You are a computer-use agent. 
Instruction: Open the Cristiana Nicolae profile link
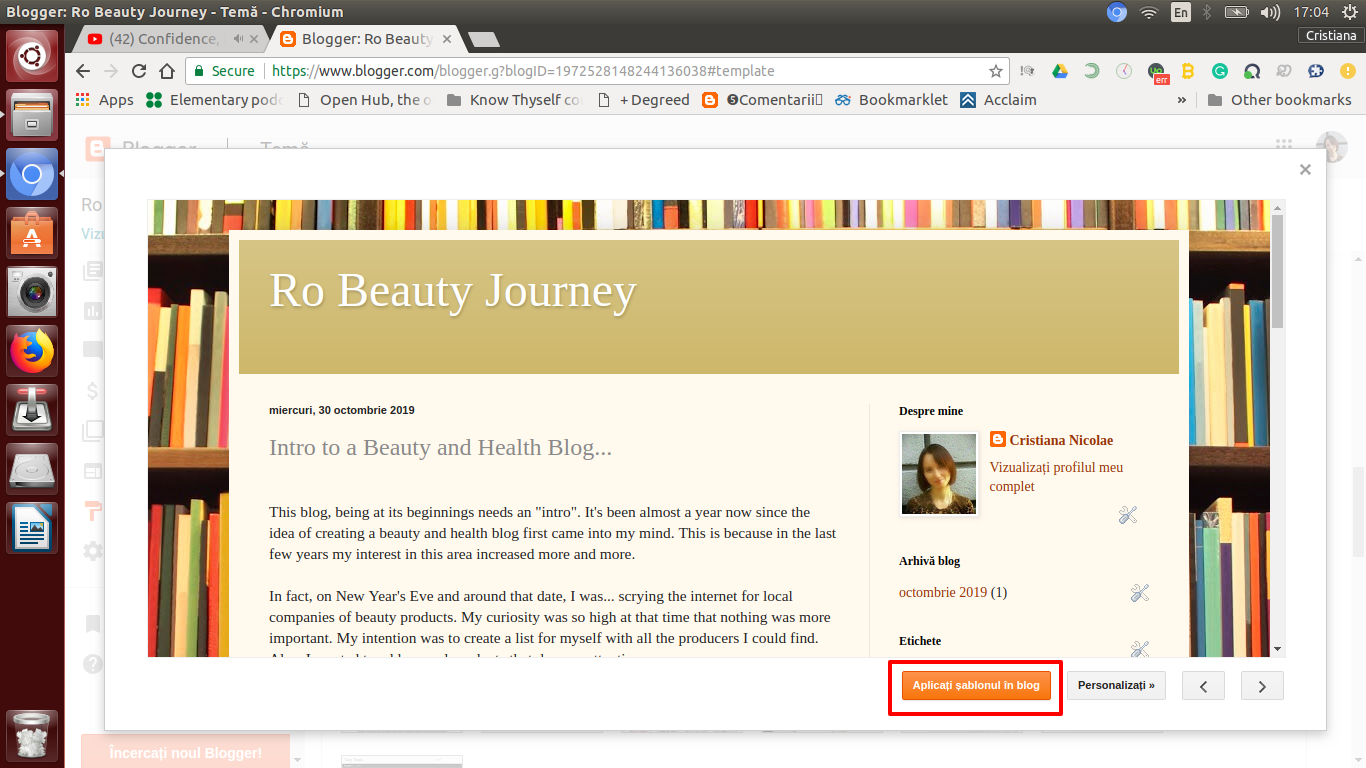(x=1061, y=440)
